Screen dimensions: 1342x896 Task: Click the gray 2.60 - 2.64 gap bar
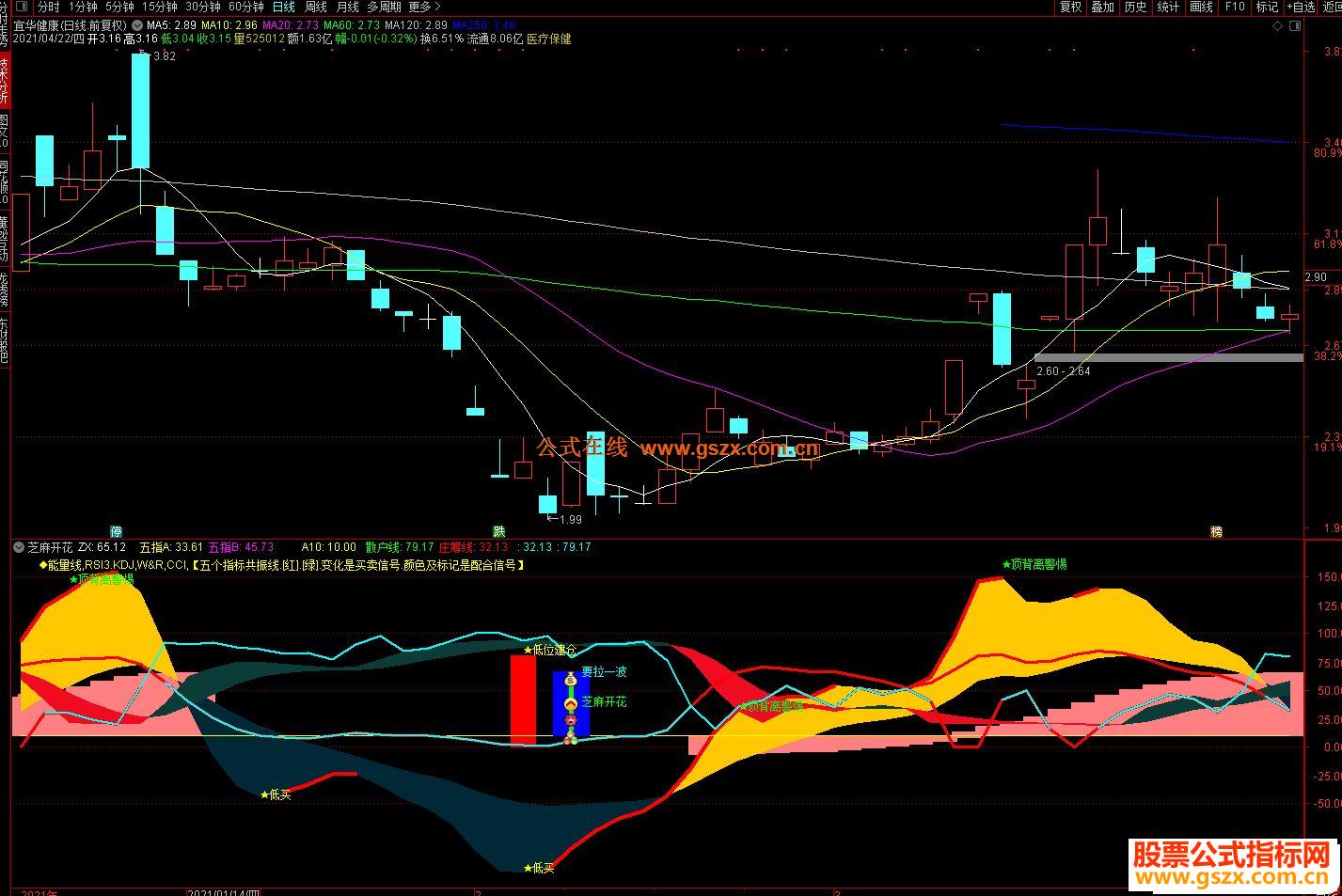(1168, 357)
